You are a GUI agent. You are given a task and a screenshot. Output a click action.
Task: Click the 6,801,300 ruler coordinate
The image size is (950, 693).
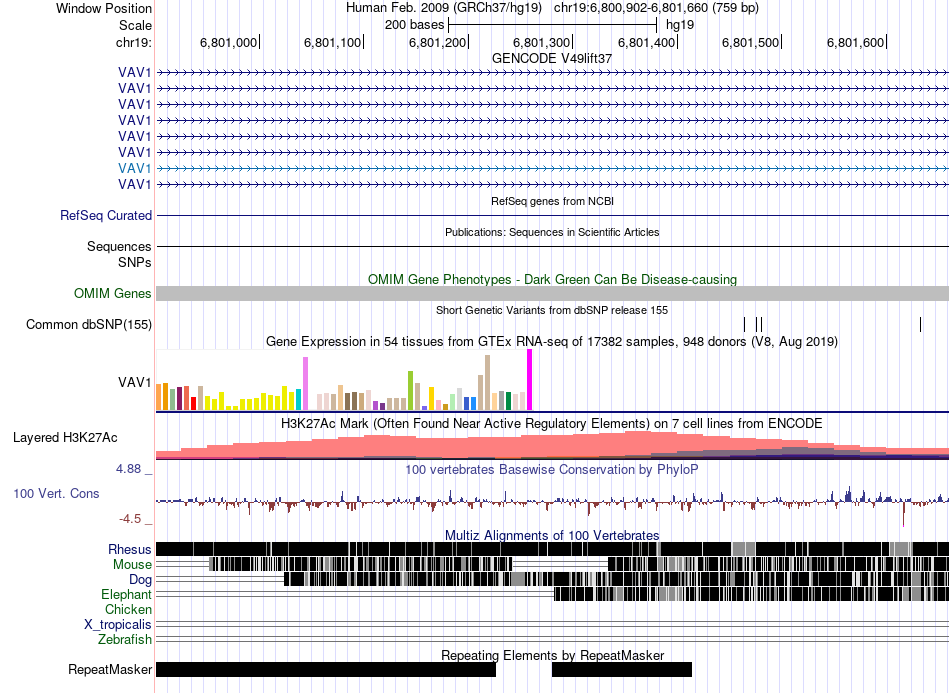(x=542, y=42)
